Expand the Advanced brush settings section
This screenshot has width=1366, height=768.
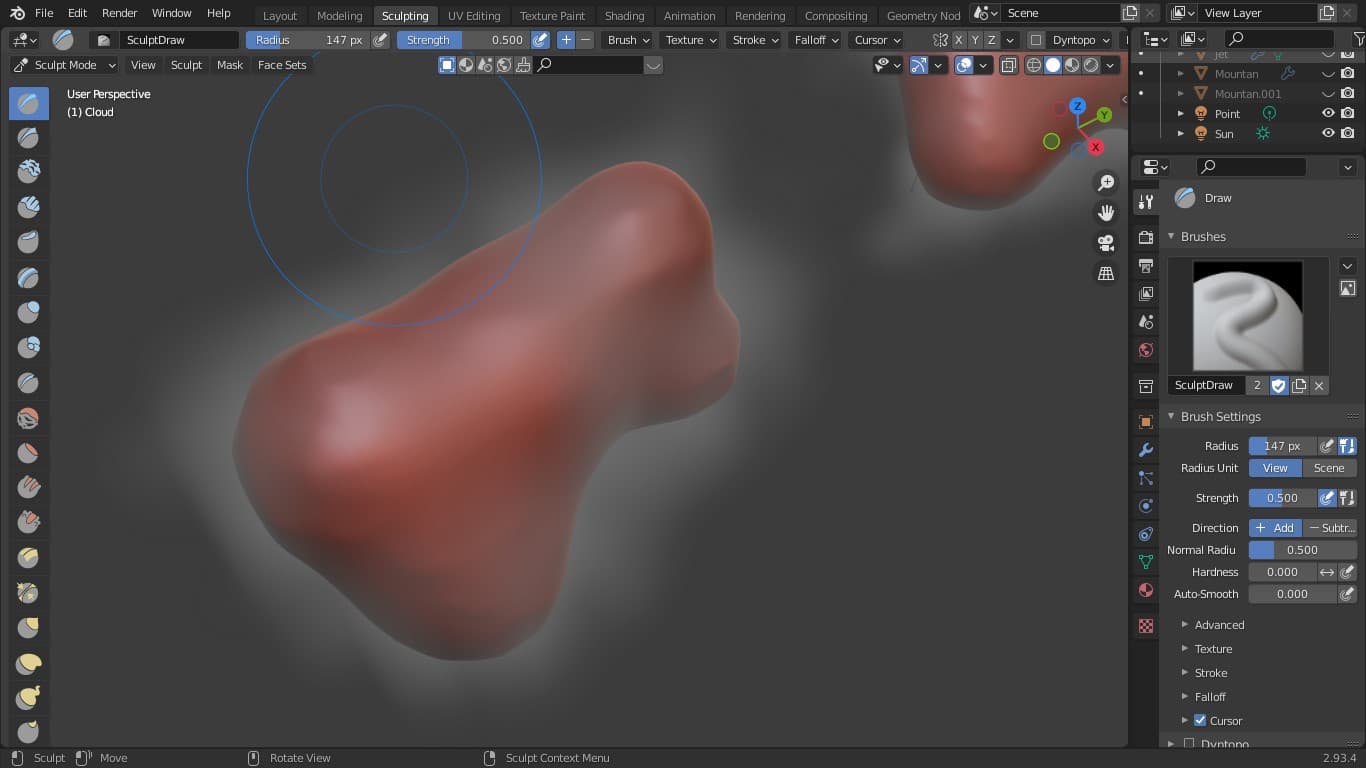point(1219,625)
